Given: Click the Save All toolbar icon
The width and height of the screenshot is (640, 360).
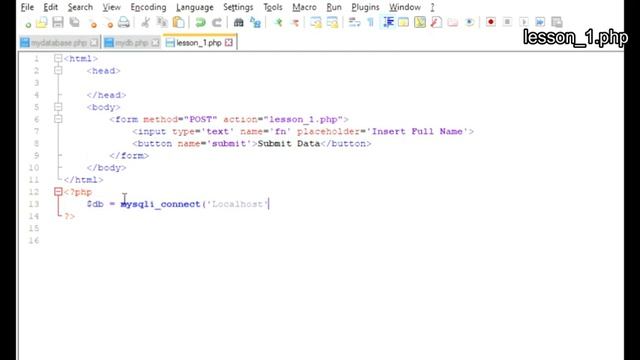Looking at the screenshot, I should [x=74, y=22].
